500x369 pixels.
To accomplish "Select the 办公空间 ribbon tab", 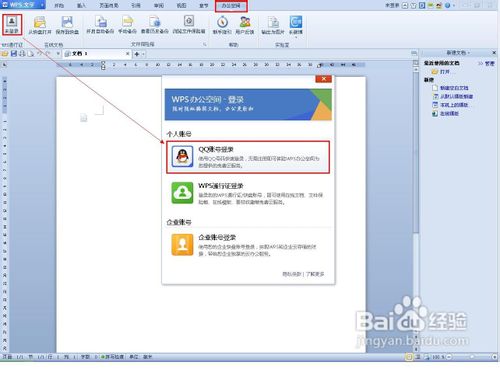I will pos(231,6).
